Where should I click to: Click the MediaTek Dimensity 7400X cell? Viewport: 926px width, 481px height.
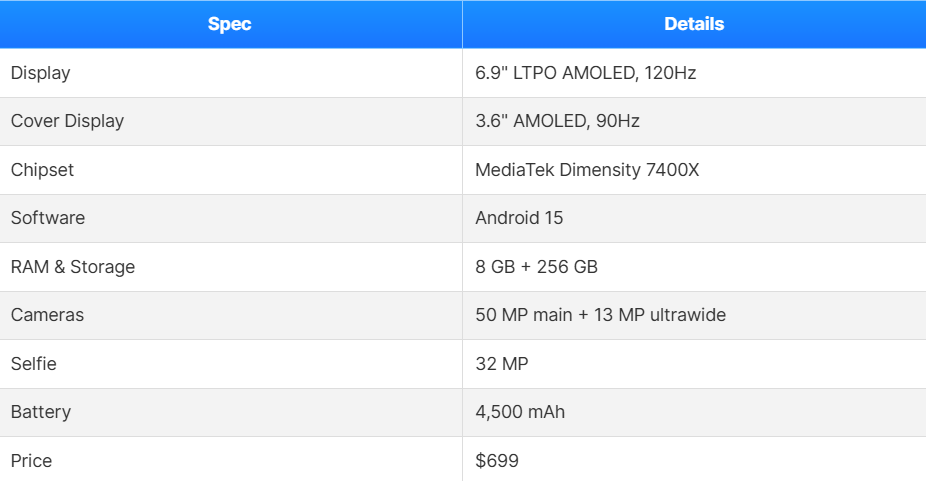[x=588, y=170]
